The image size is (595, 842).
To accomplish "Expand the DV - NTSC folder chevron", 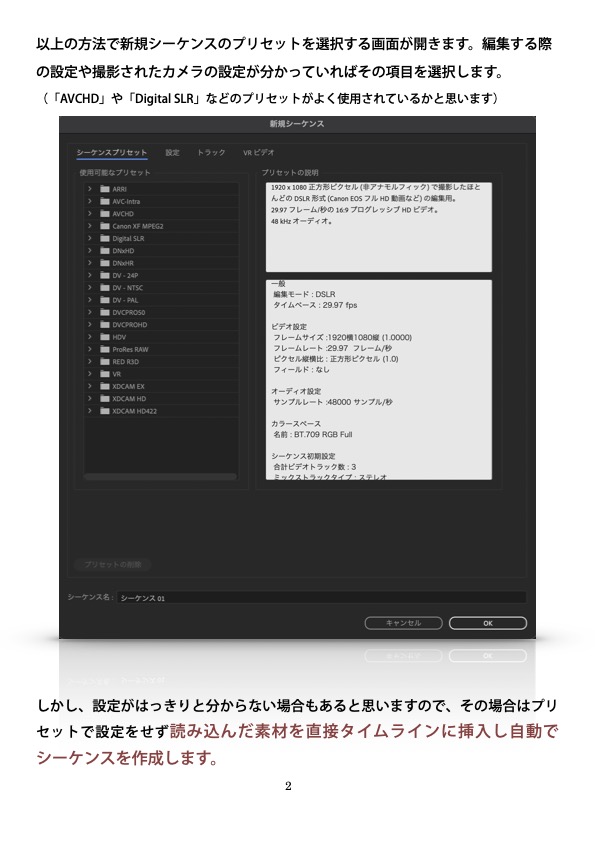I will (90, 288).
